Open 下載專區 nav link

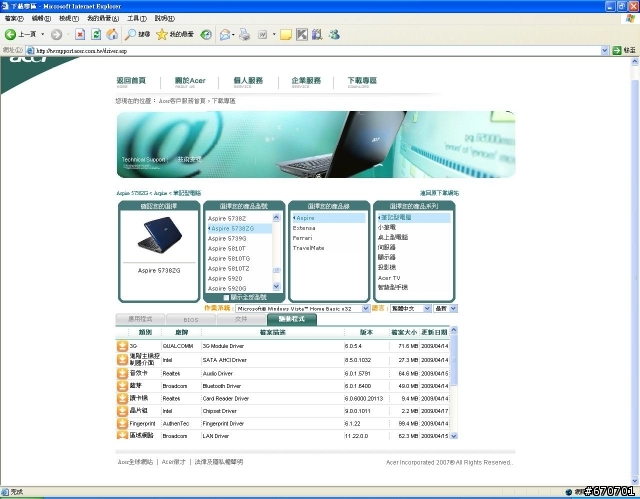pos(362,81)
